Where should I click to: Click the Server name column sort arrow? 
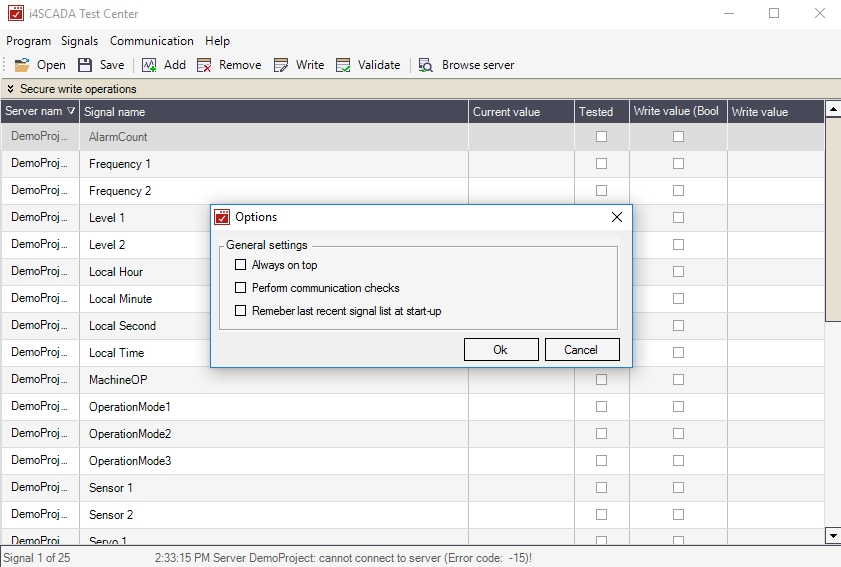point(70,112)
